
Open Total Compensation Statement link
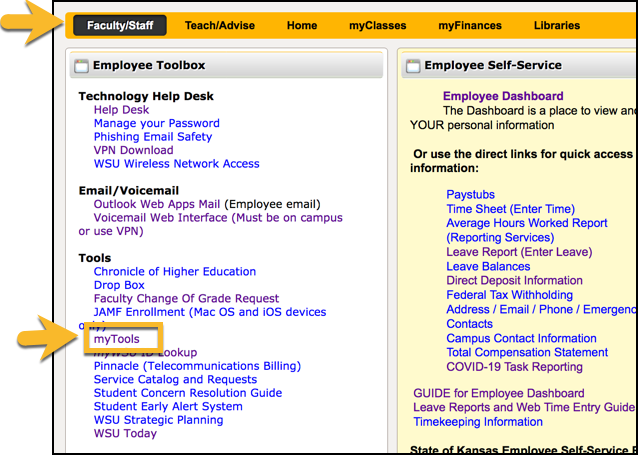click(527, 352)
